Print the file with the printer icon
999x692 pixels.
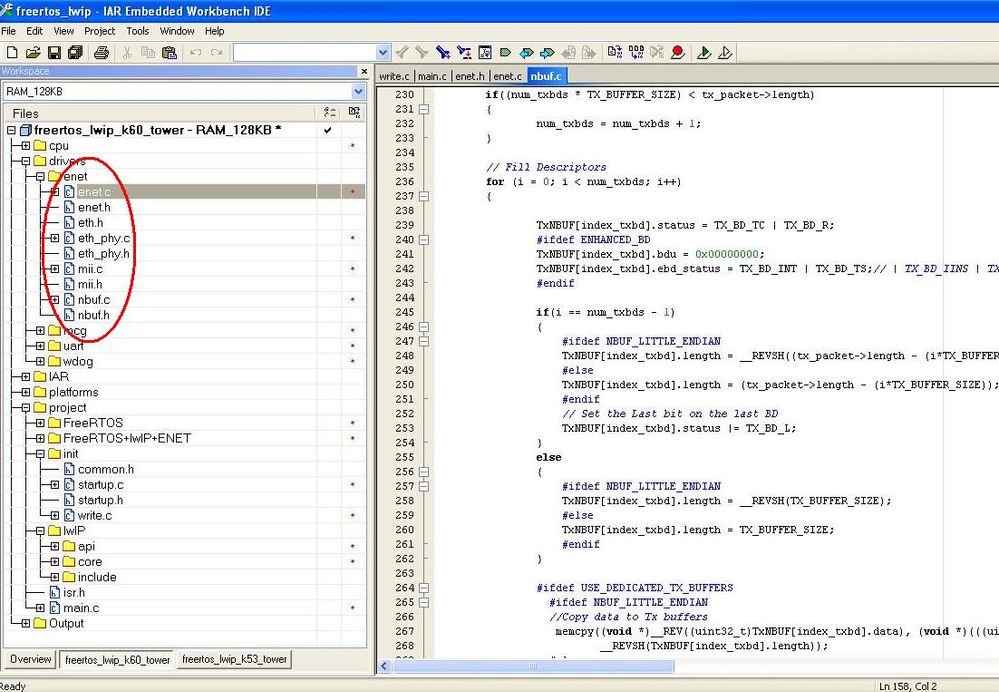coord(101,52)
